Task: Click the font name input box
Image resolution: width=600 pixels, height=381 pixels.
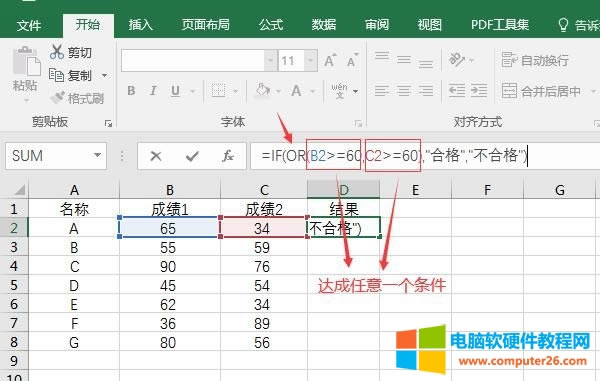Action: (193, 60)
